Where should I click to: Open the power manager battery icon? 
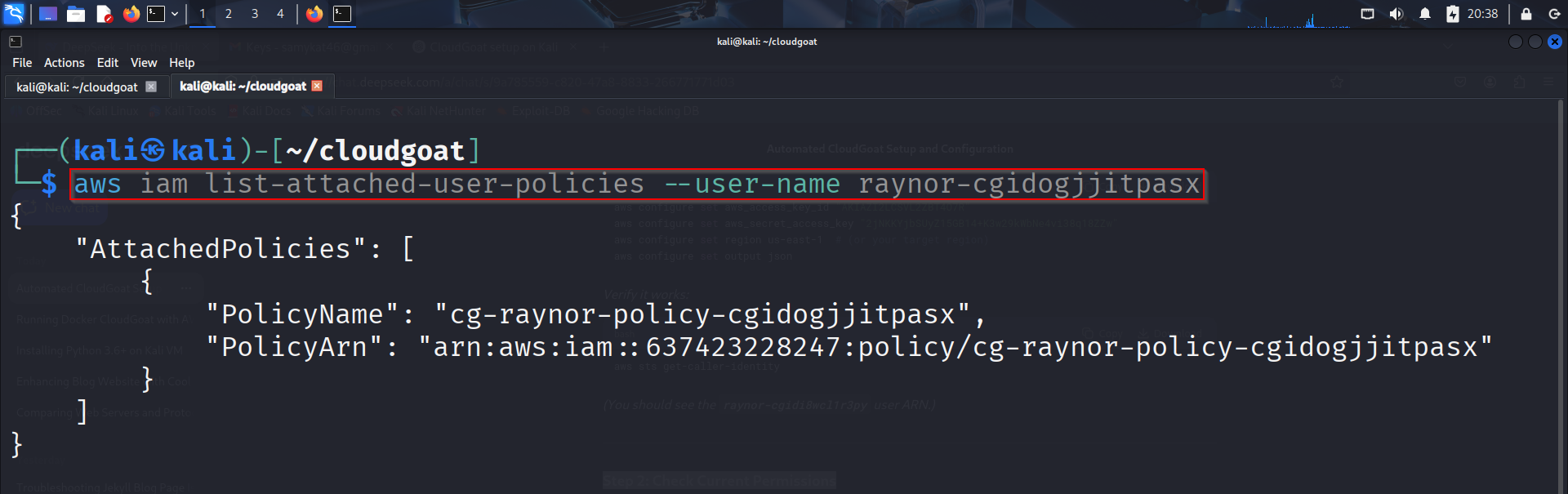[x=1452, y=14]
